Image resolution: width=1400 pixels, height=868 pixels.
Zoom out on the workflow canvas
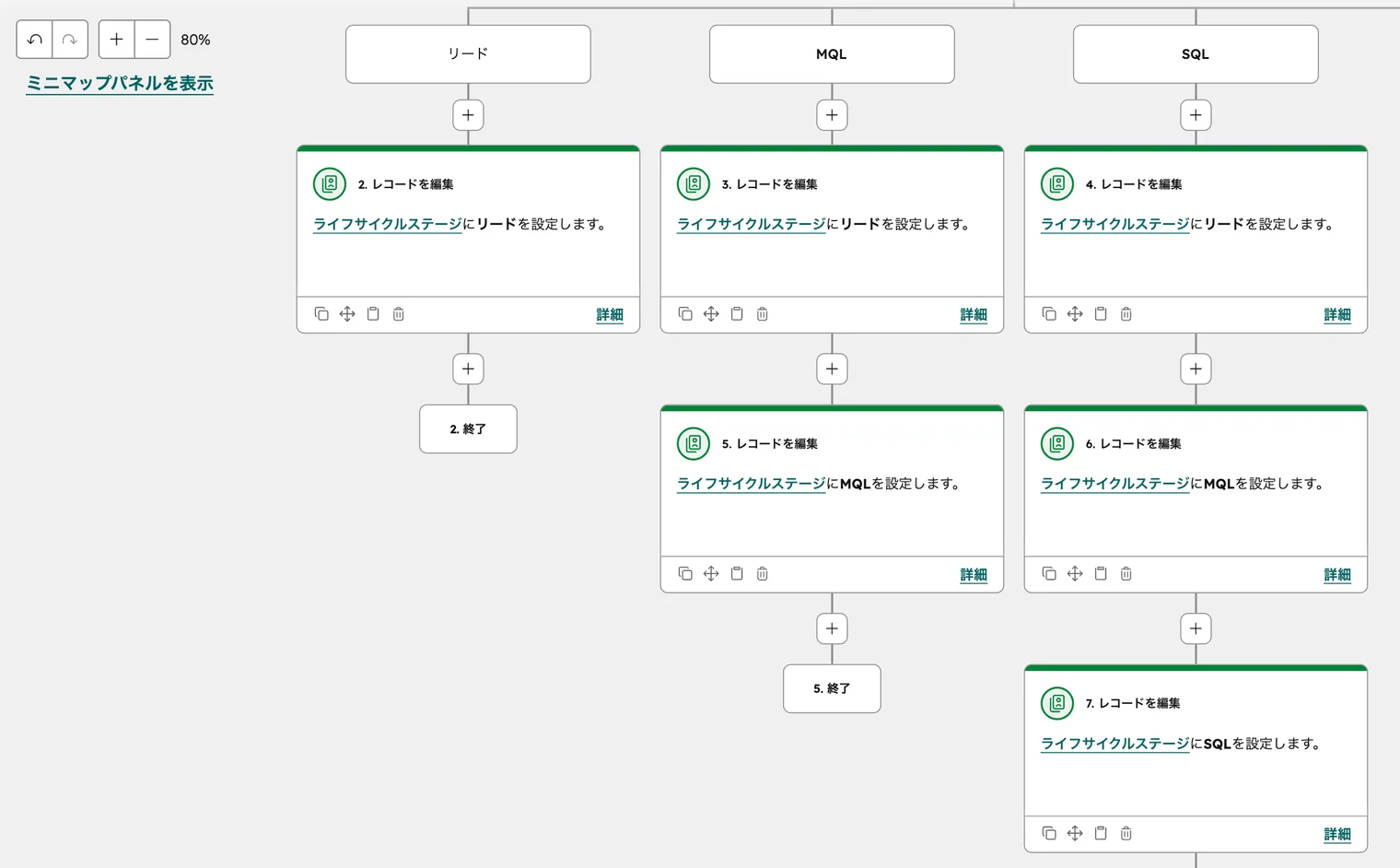[x=152, y=40]
